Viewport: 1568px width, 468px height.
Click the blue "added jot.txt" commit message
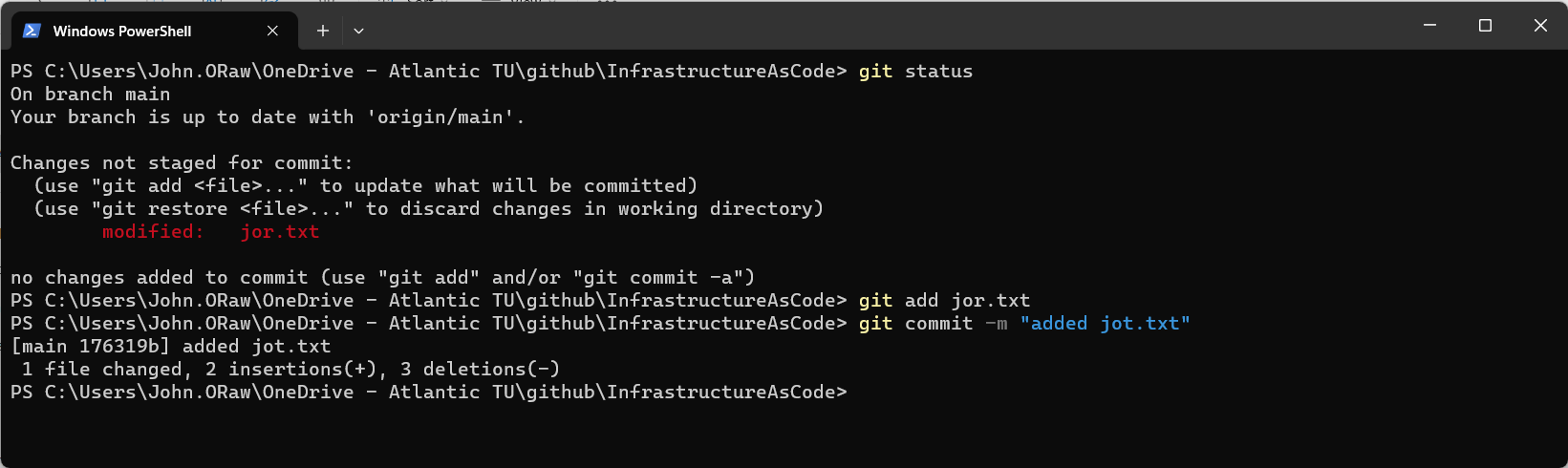[1105, 324]
